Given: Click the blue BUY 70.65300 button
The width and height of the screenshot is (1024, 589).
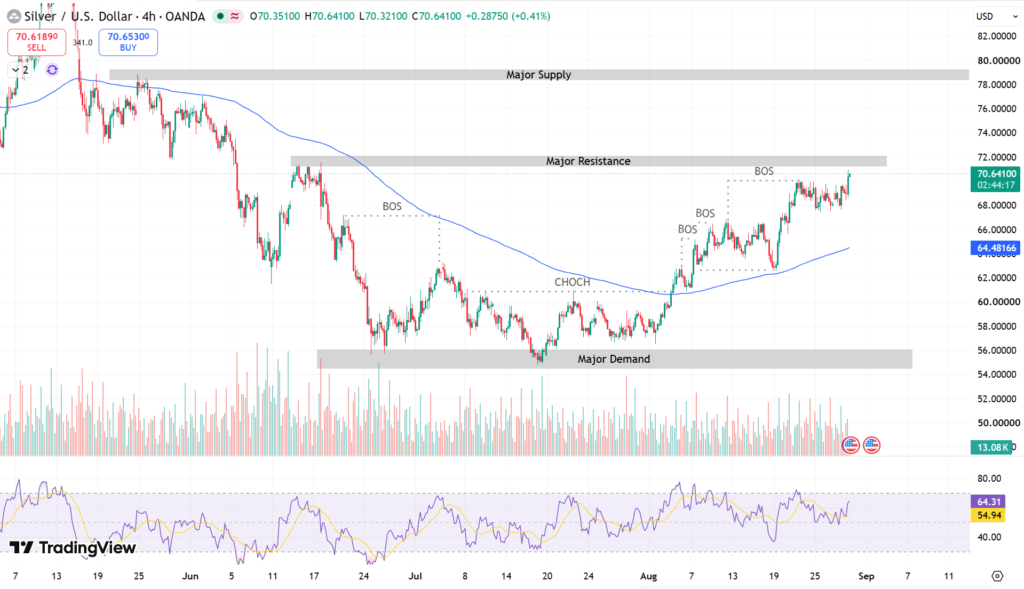Looking at the screenshot, I should [128, 42].
